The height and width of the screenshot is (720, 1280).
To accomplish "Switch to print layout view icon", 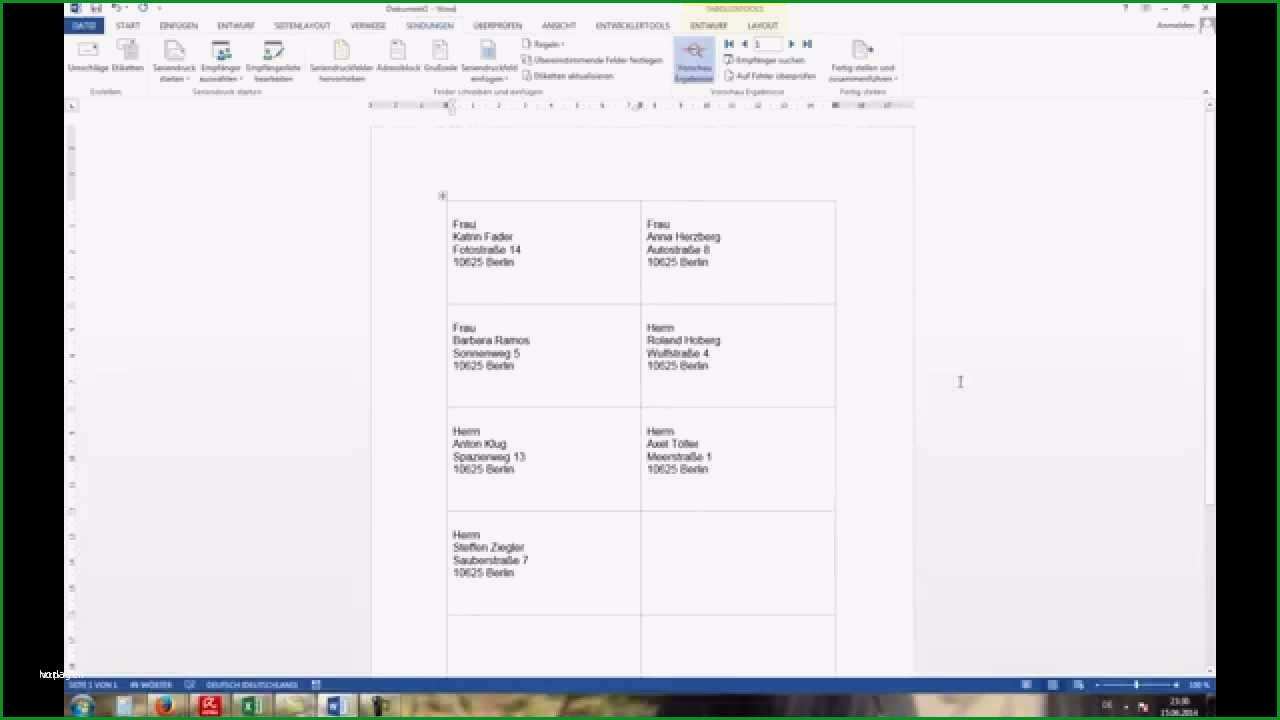I will coord(1052,685).
